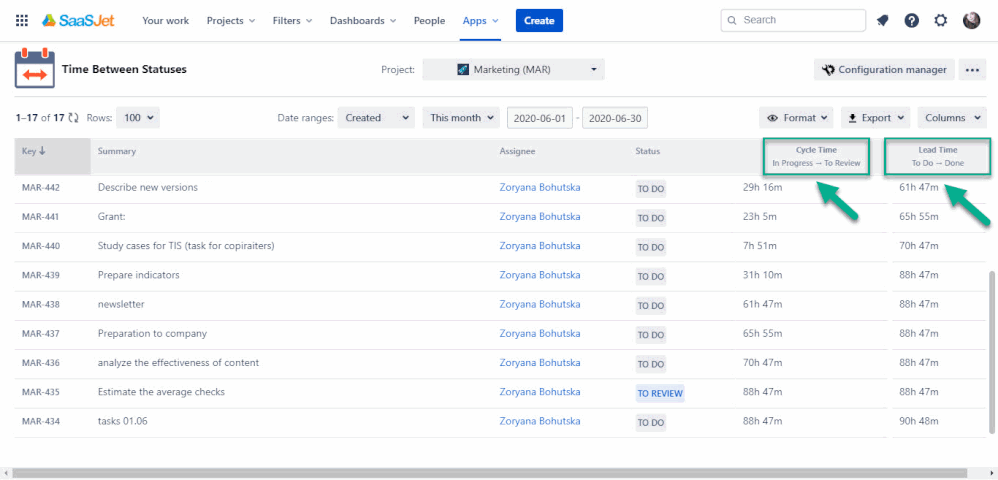Viewport: 998px width, 480px height.
Task: Click summary 'Prepare indicators'
Action: tap(139, 275)
